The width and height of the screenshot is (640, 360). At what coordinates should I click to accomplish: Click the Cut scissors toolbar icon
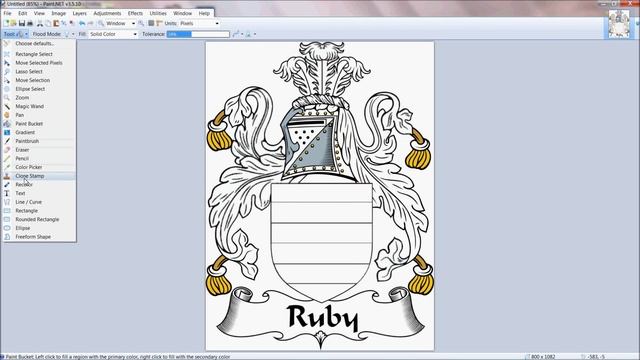[x=40, y=23]
